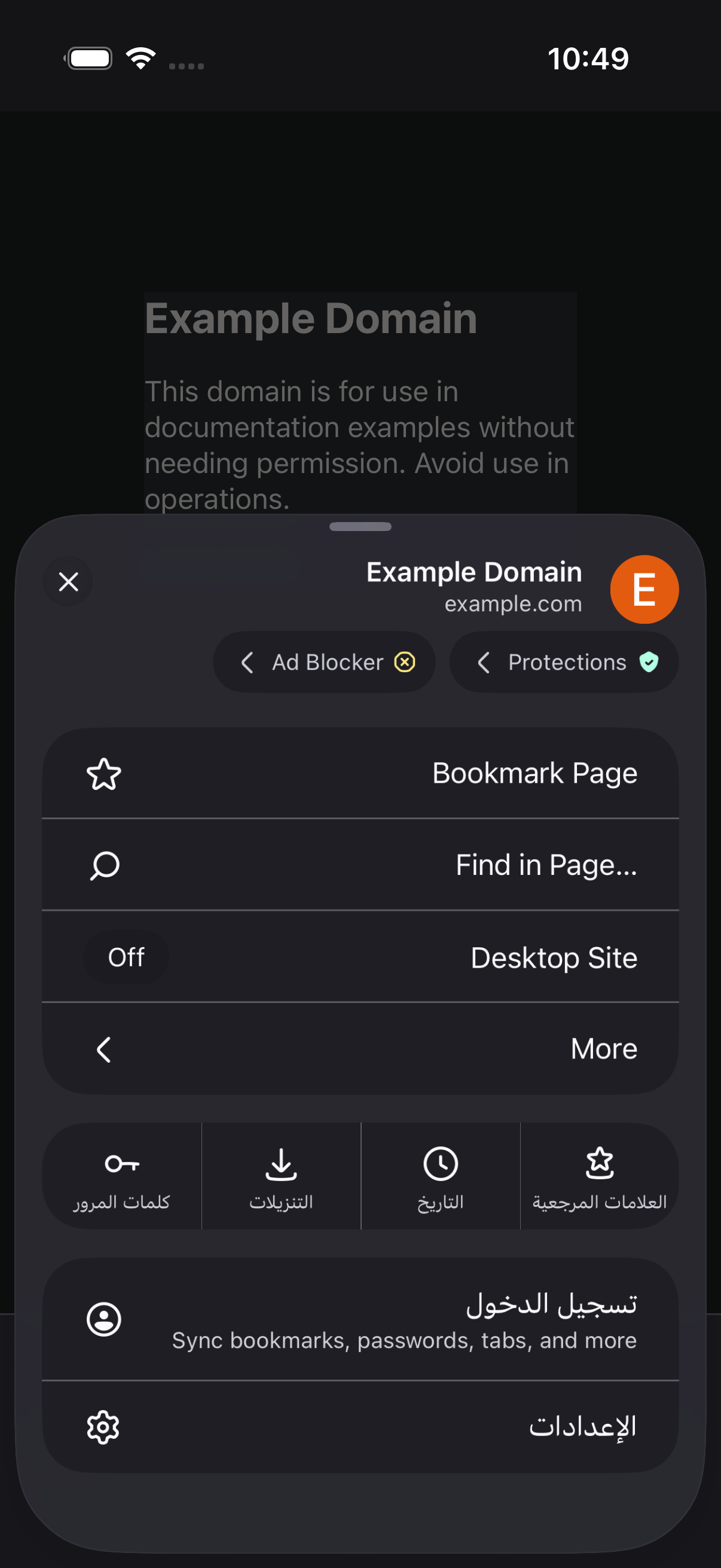Open passwords via the key icon
Viewport: 721px width, 1568px height.
[122, 1163]
